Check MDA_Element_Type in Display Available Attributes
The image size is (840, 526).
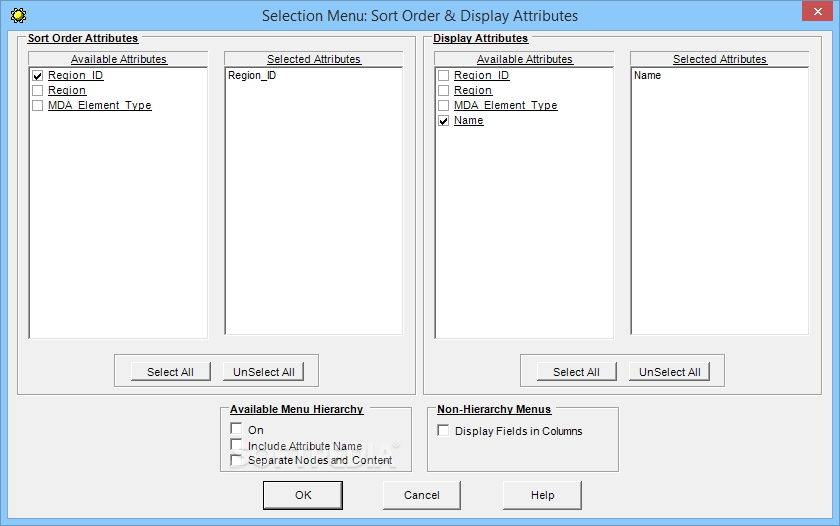pos(444,106)
